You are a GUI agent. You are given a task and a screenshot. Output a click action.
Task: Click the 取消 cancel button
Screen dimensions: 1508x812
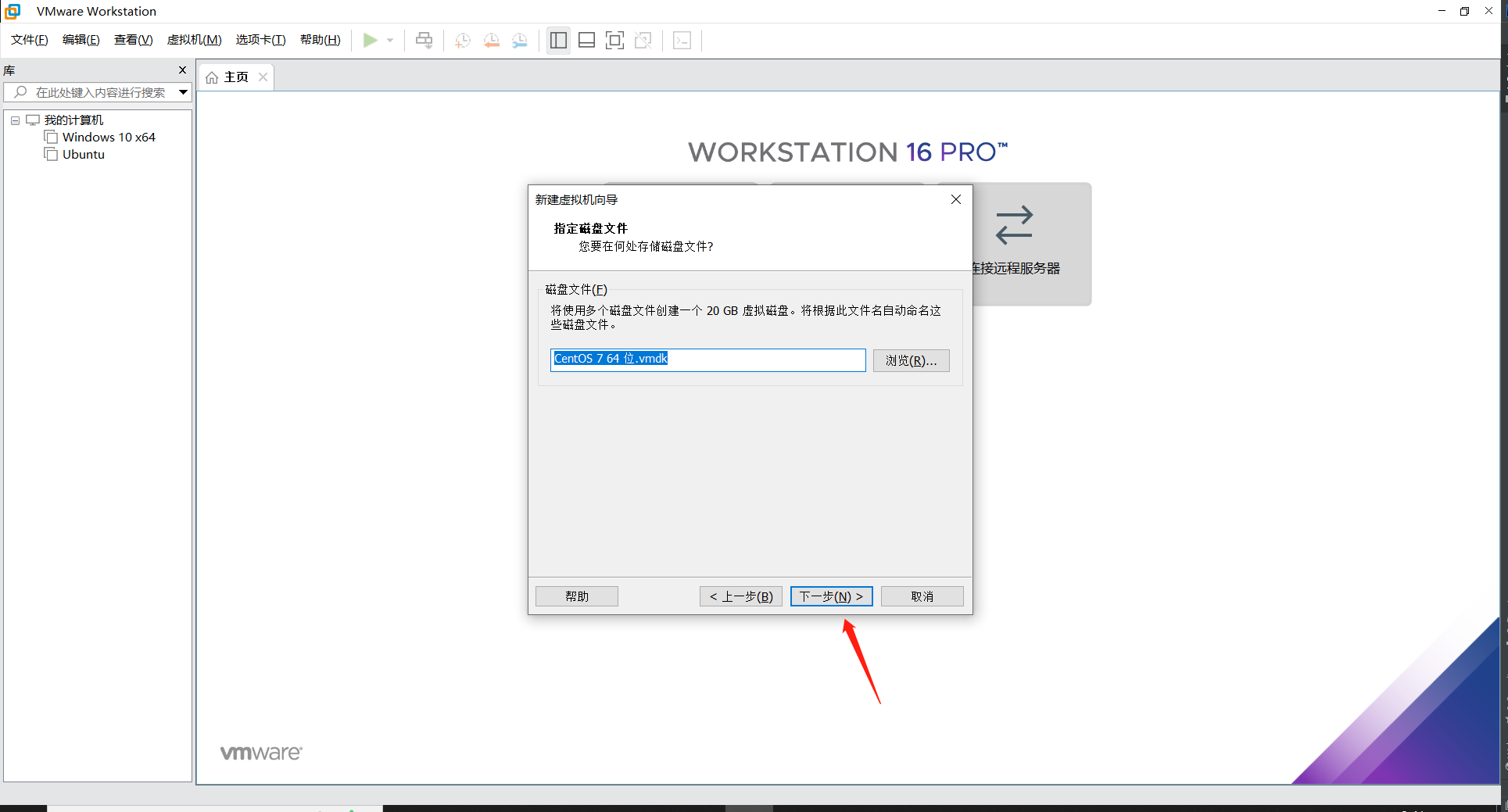(922, 596)
